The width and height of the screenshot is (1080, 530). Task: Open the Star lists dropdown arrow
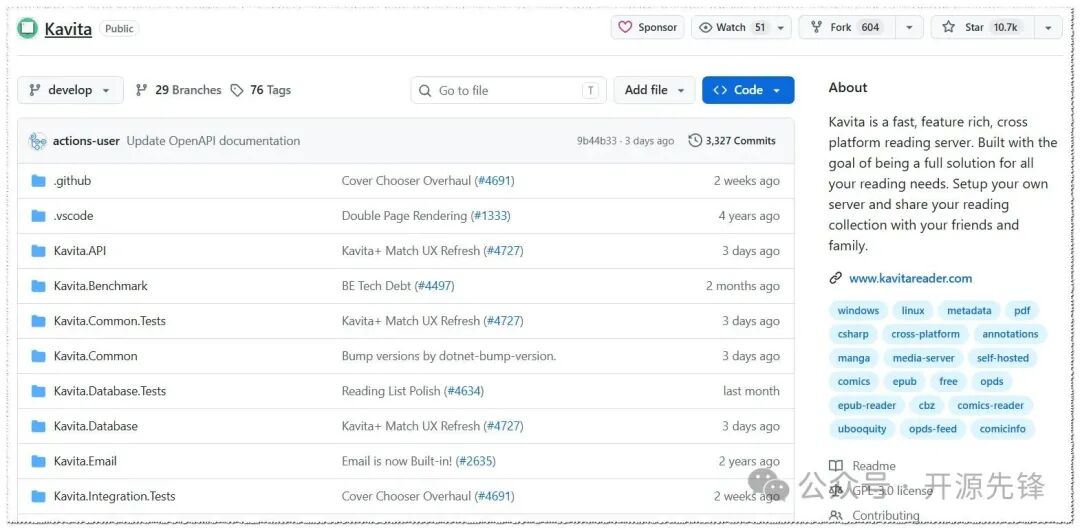click(1048, 28)
